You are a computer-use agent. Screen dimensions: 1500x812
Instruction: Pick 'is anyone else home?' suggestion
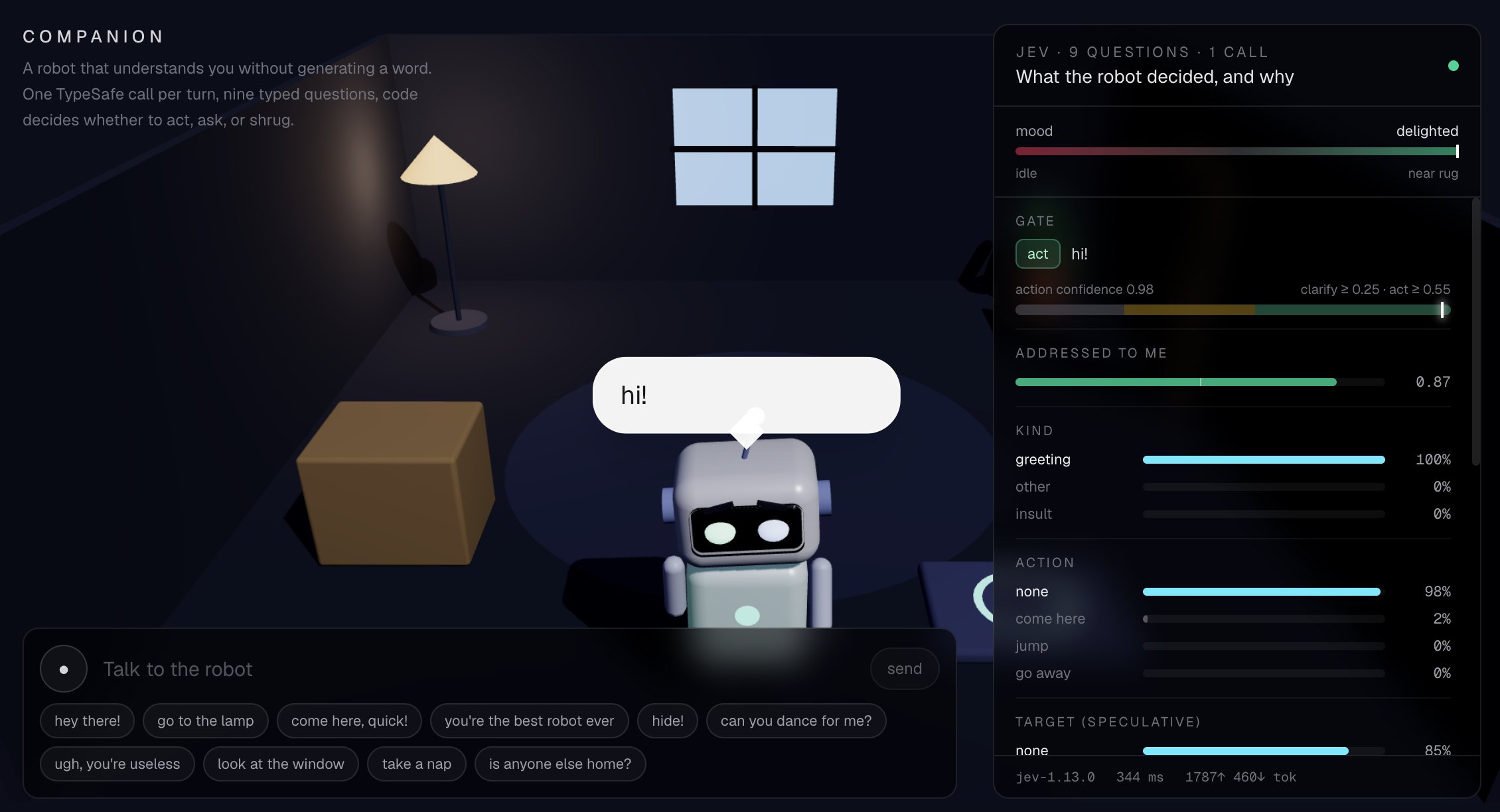(560, 764)
